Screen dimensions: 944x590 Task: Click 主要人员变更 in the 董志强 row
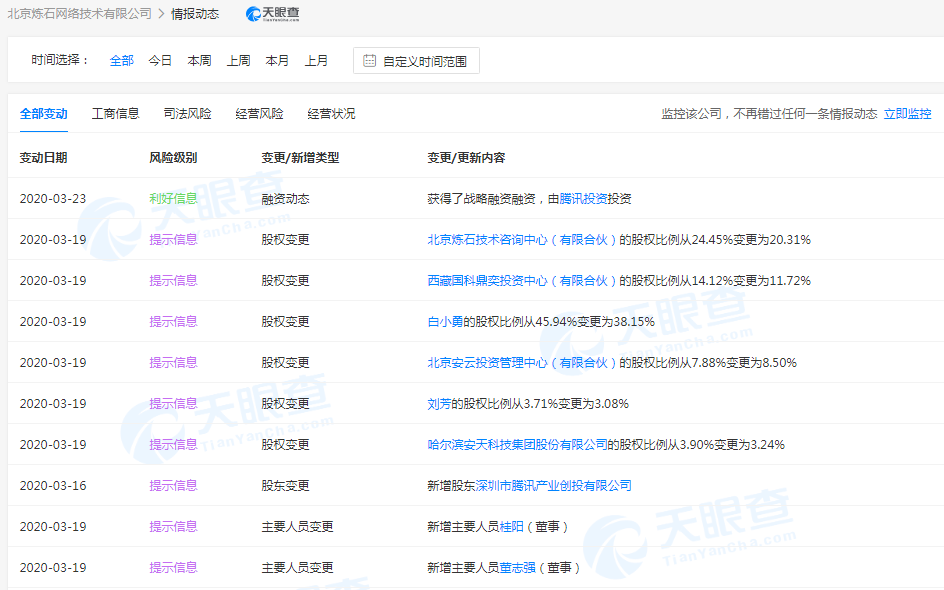pos(297,567)
